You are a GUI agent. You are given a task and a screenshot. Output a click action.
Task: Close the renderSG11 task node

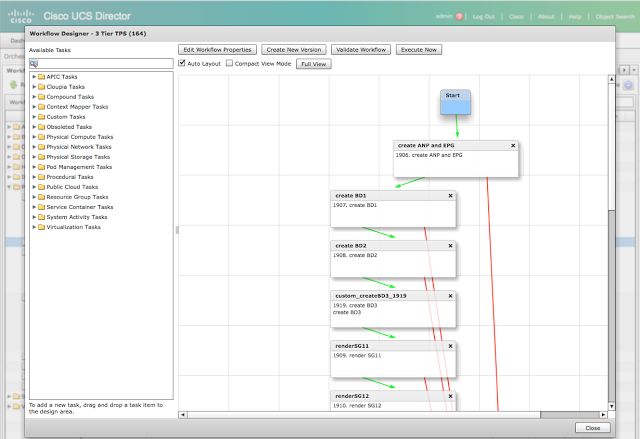[450, 346]
